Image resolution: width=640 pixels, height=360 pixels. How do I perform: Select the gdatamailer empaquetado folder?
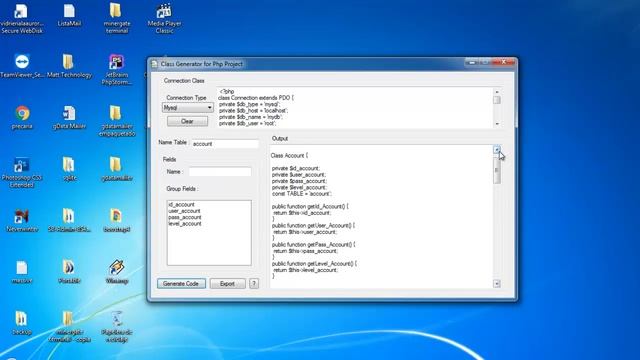pos(117,121)
